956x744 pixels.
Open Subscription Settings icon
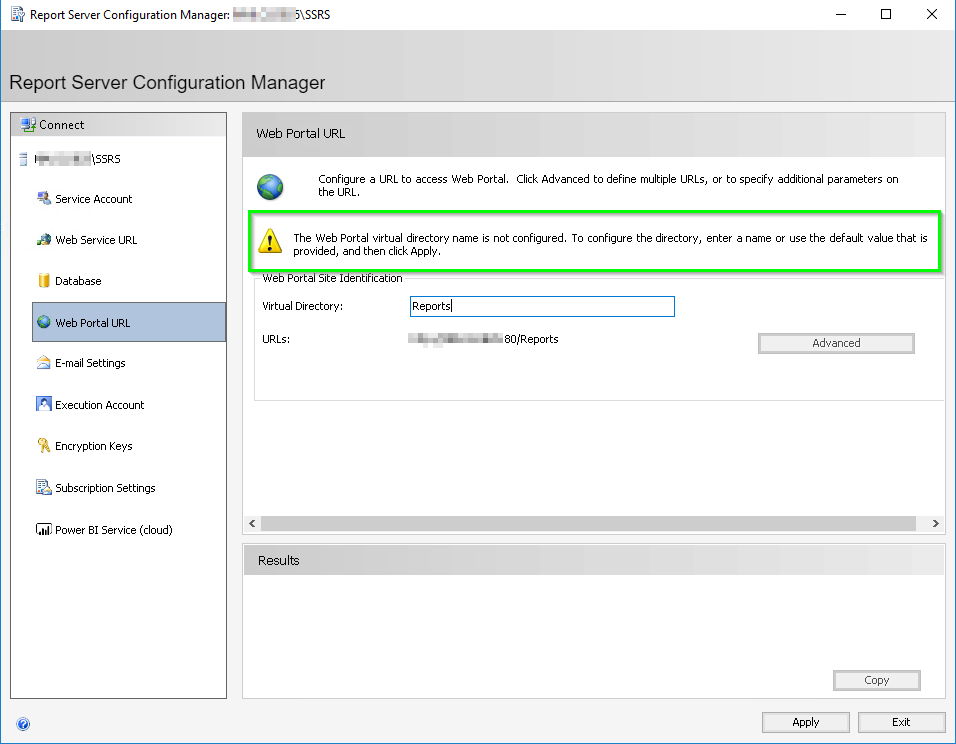44,487
